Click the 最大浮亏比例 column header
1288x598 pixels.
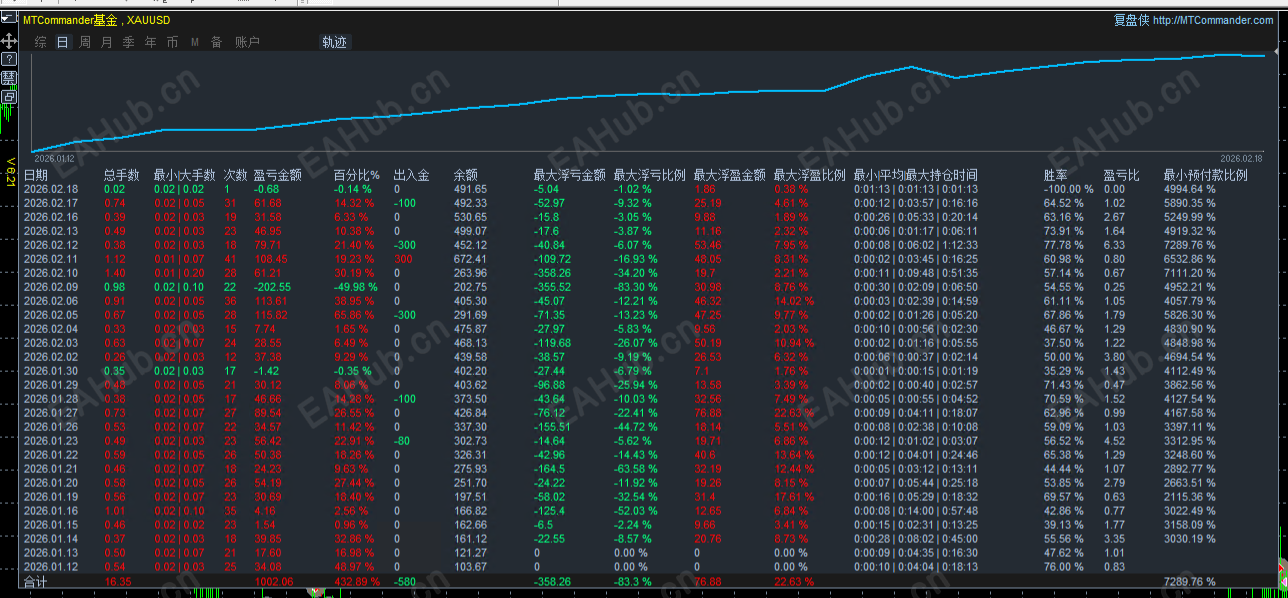pos(649,175)
